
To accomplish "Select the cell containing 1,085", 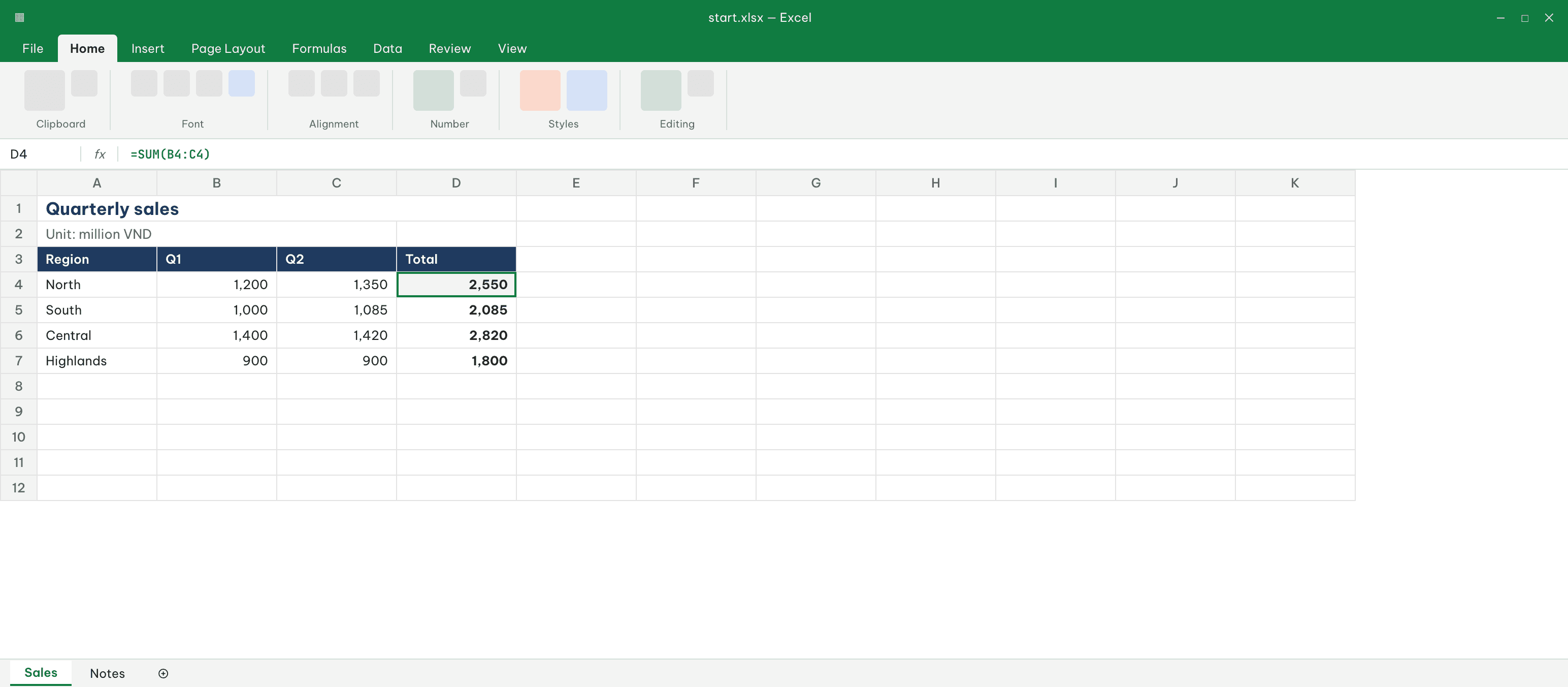I will [x=337, y=310].
